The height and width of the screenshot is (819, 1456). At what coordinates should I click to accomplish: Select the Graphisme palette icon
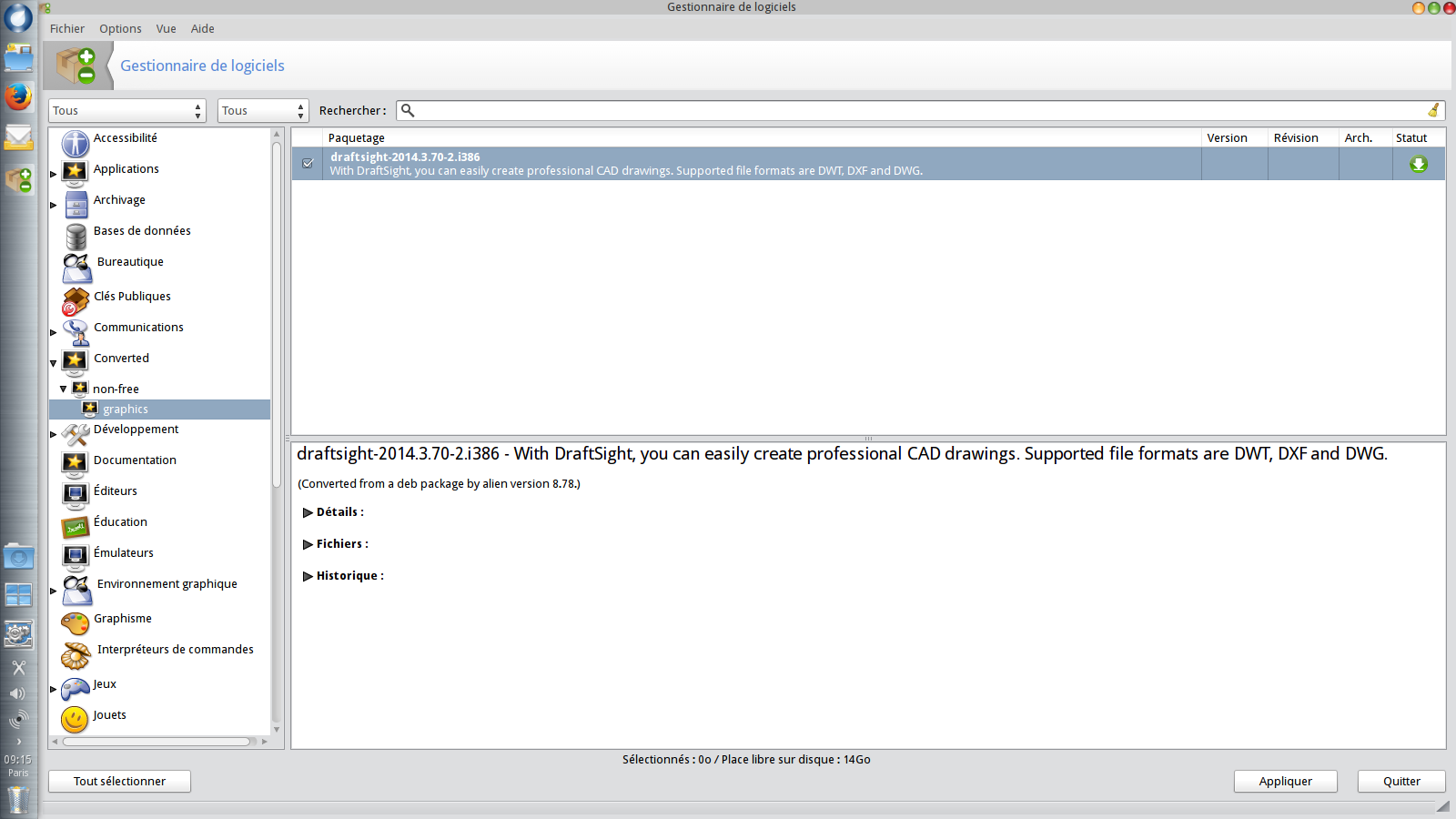75,623
